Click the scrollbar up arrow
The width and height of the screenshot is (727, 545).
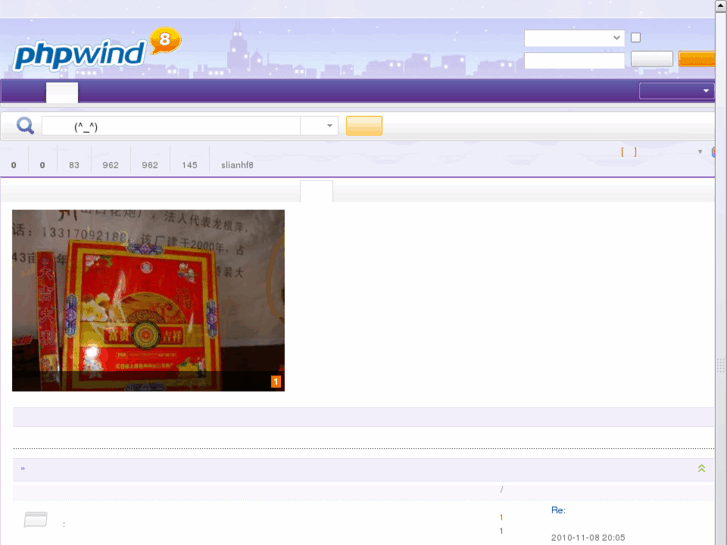point(721,6)
